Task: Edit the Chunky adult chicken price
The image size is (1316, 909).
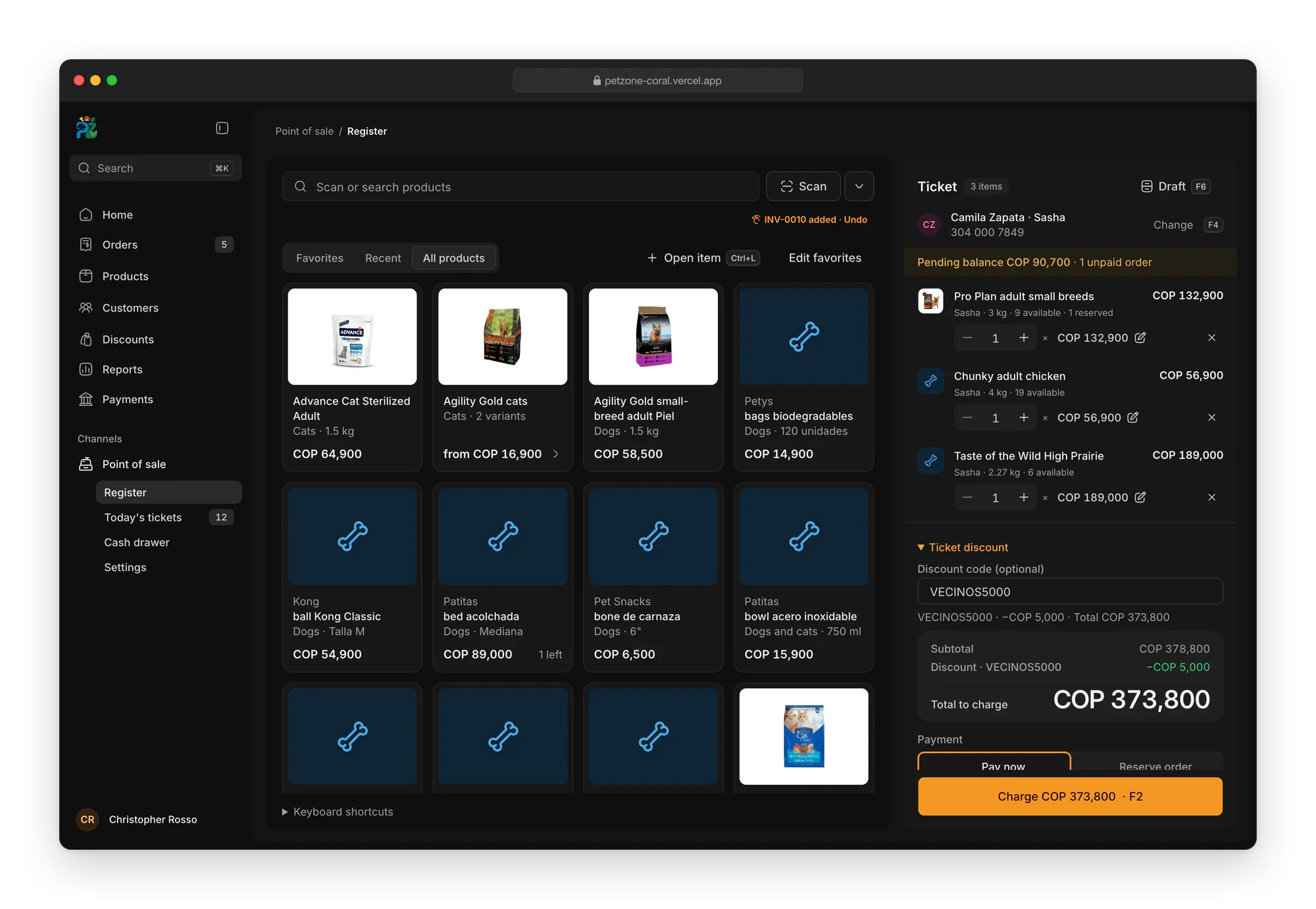Action: click(1133, 418)
